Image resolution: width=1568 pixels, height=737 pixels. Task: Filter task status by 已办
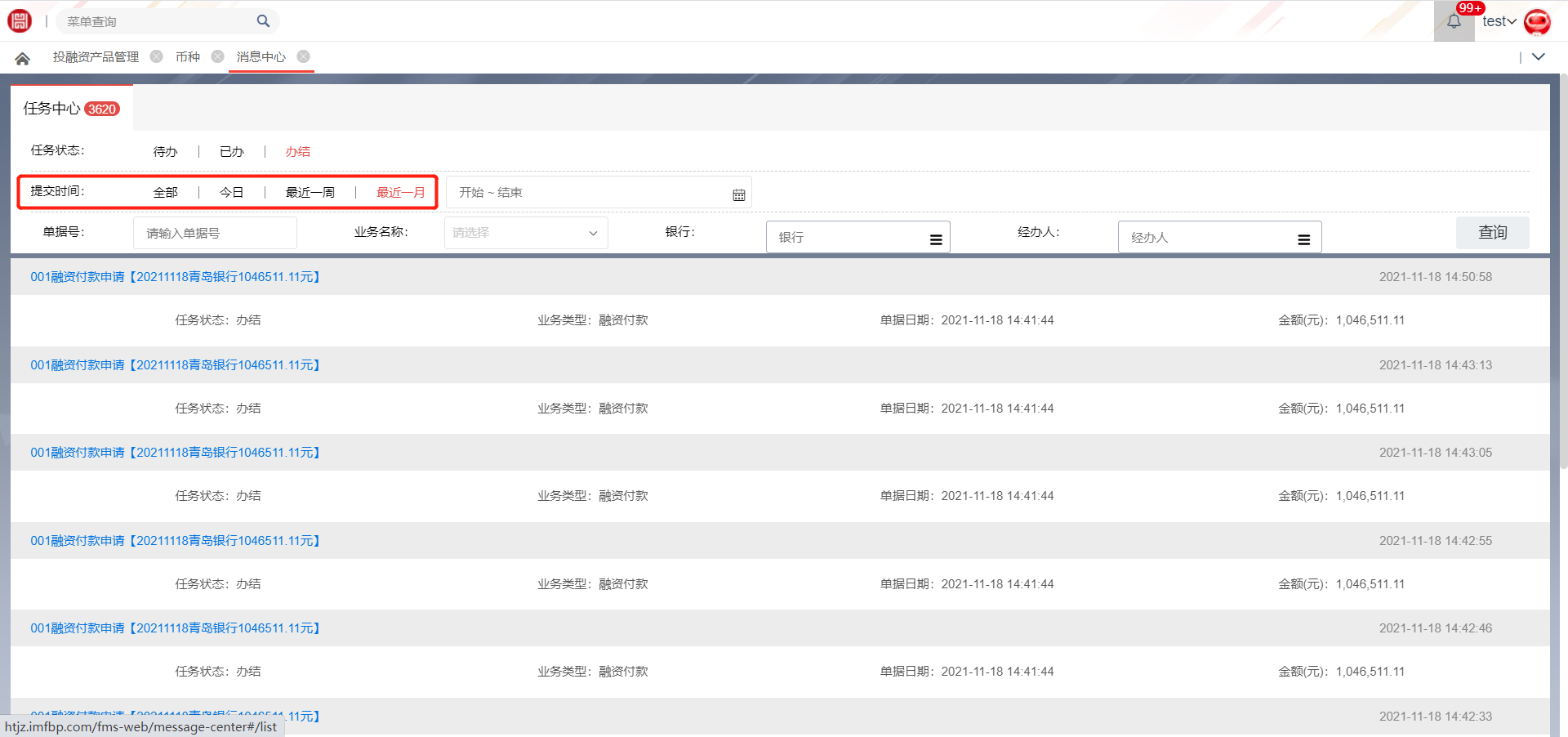[231, 152]
